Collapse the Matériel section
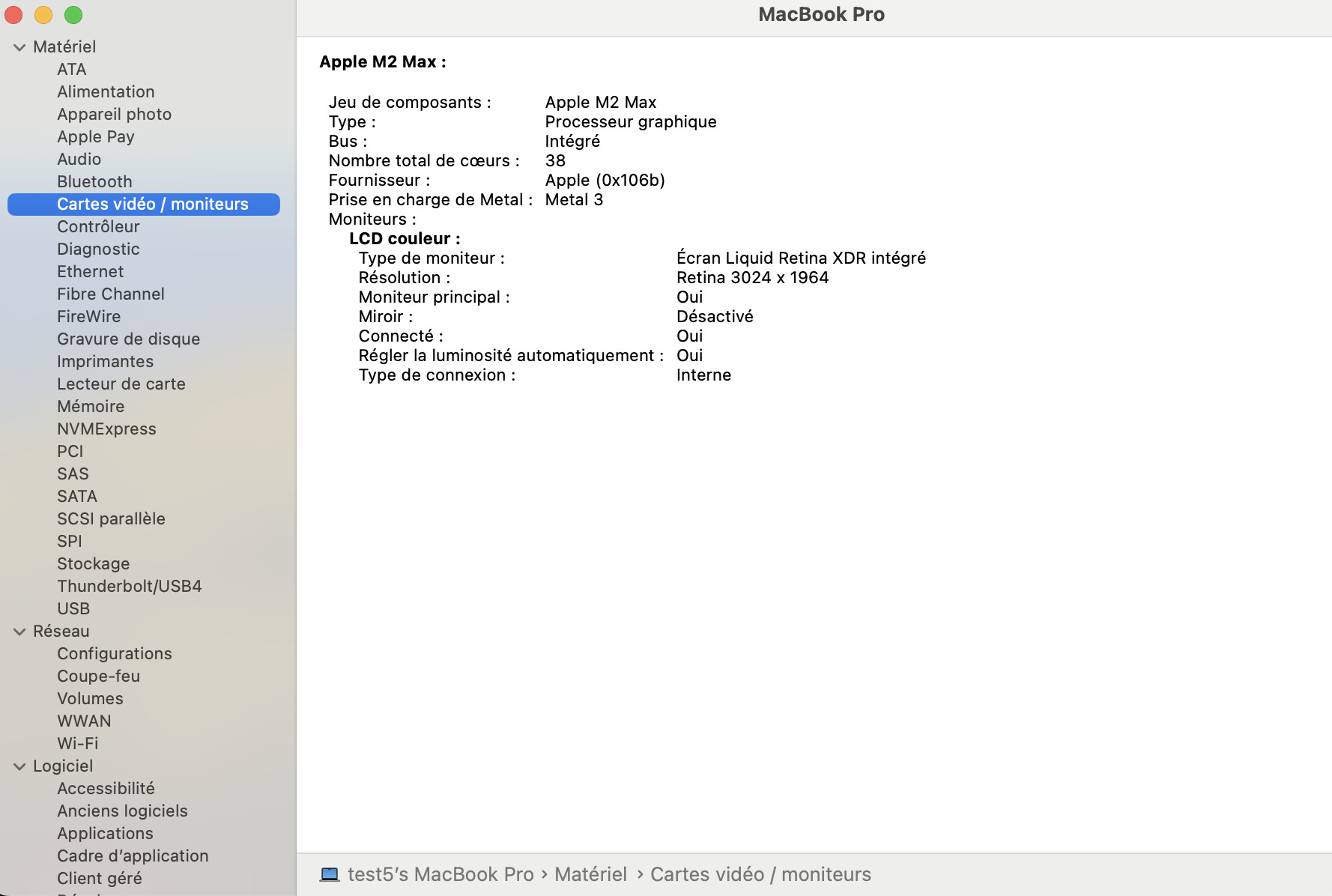The width and height of the screenshot is (1332, 896). tap(19, 46)
